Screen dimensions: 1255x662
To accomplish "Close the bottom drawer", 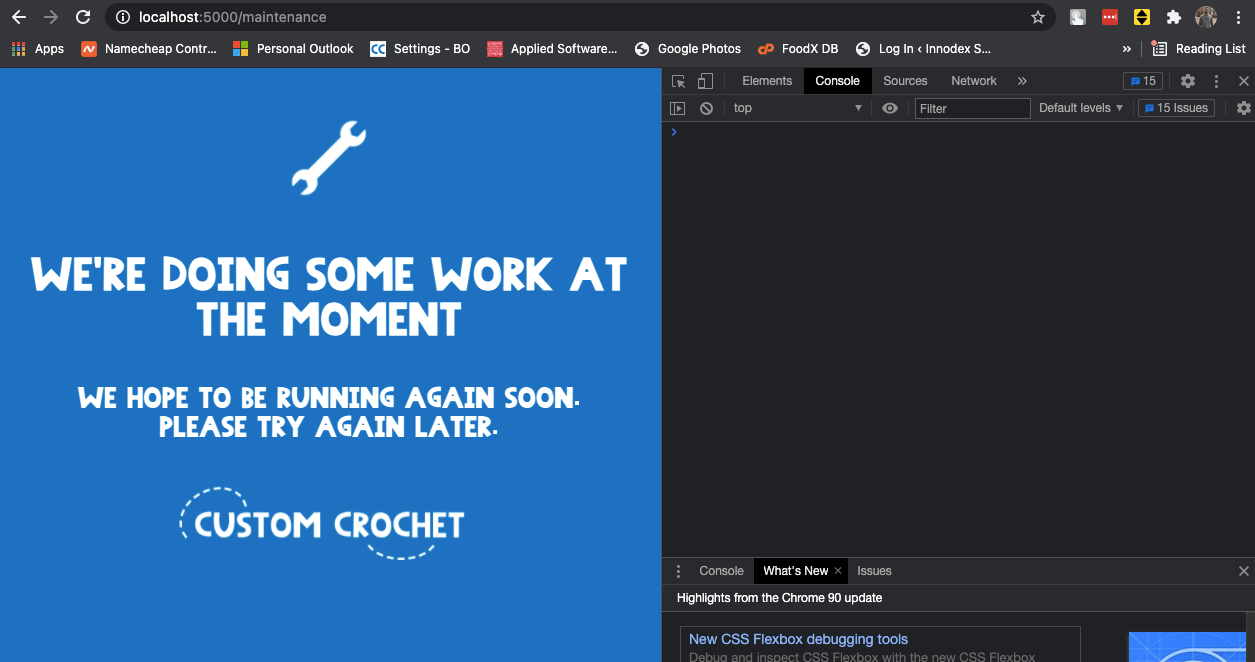I will coord(1244,571).
